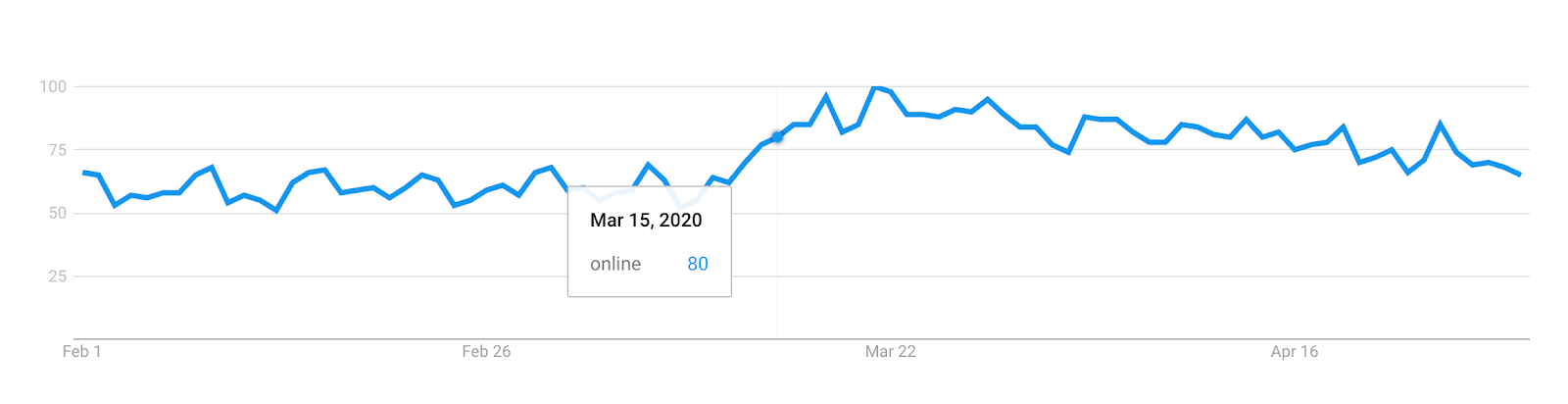Select the Mar 22 x-axis label

pos(891,351)
